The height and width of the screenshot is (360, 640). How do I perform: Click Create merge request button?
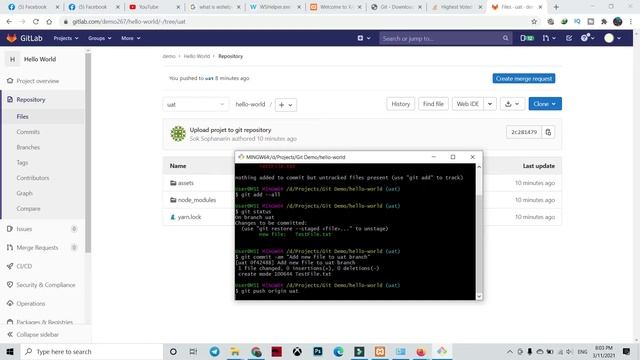524,78
